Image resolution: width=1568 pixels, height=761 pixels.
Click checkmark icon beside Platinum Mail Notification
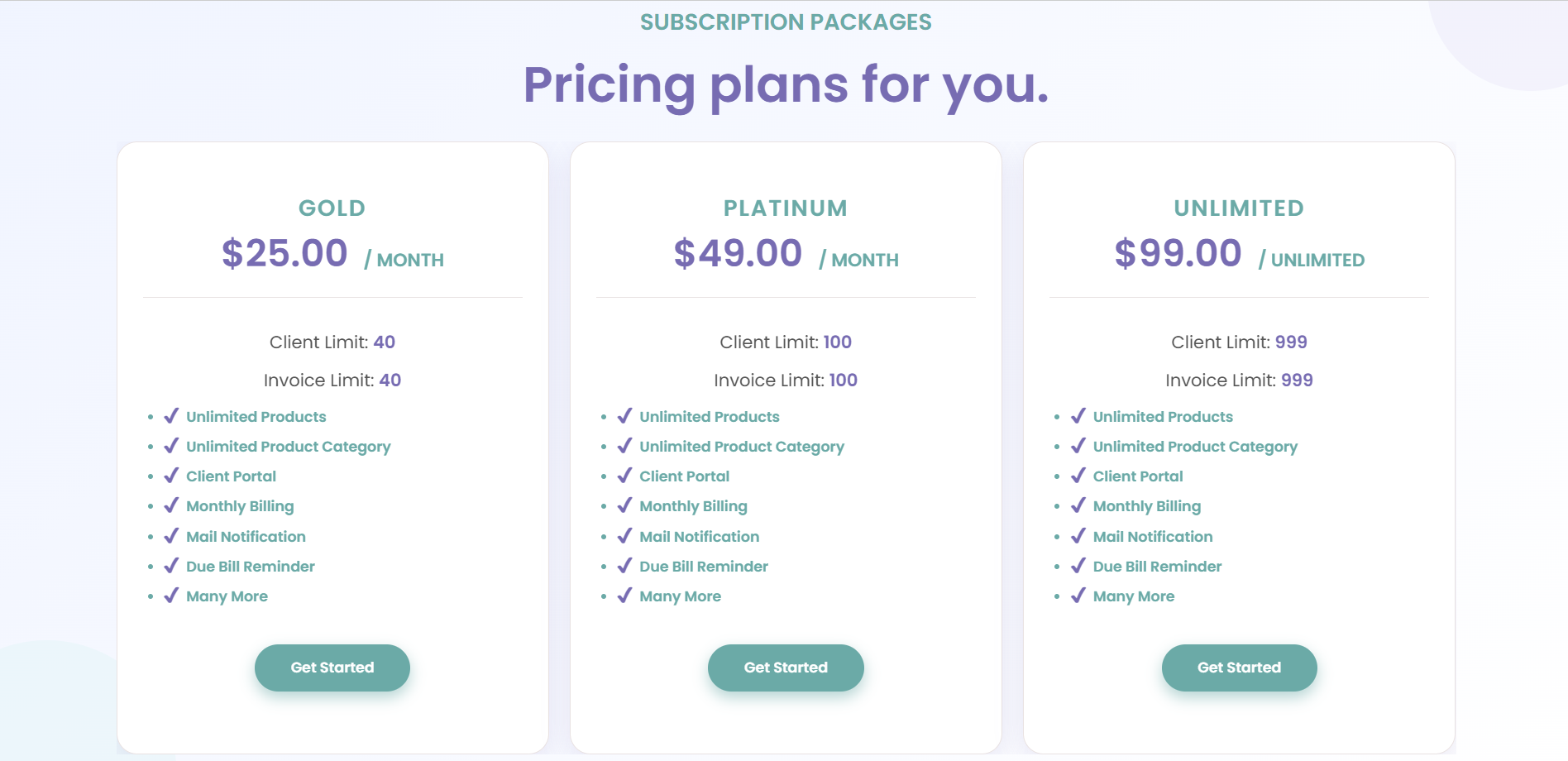click(x=624, y=536)
